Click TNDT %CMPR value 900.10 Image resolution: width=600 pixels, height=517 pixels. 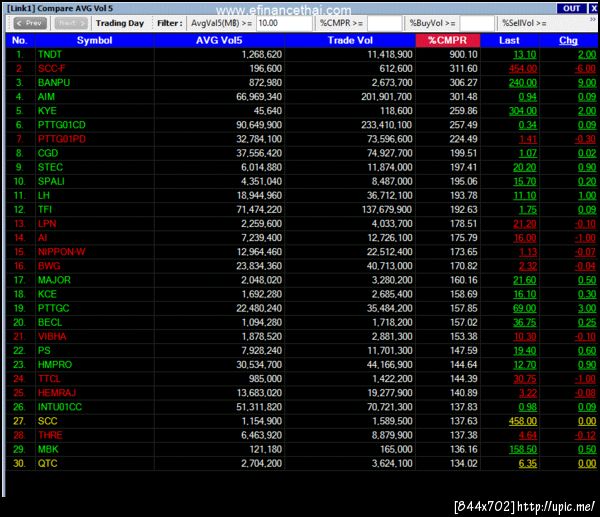pyautogui.click(x=463, y=55)
